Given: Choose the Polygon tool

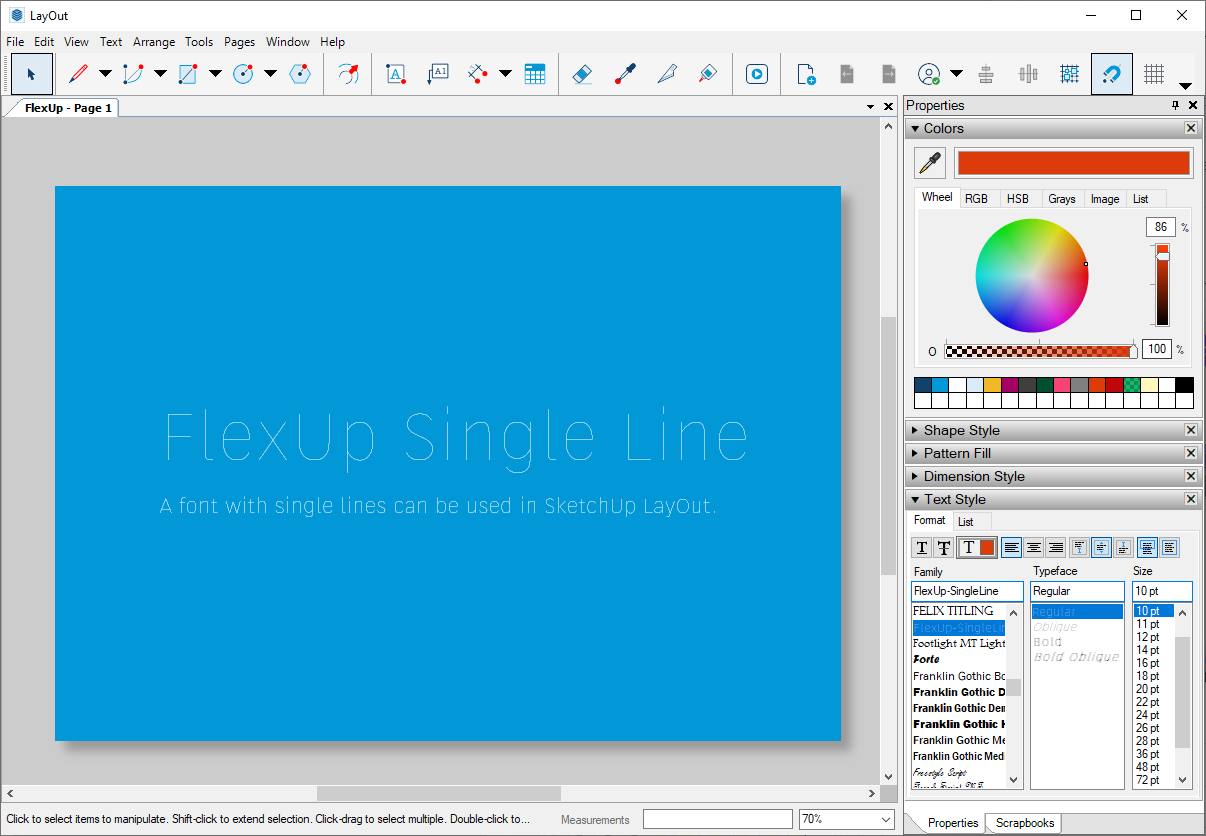Looking at the screenshot, I should click(299, 74).
